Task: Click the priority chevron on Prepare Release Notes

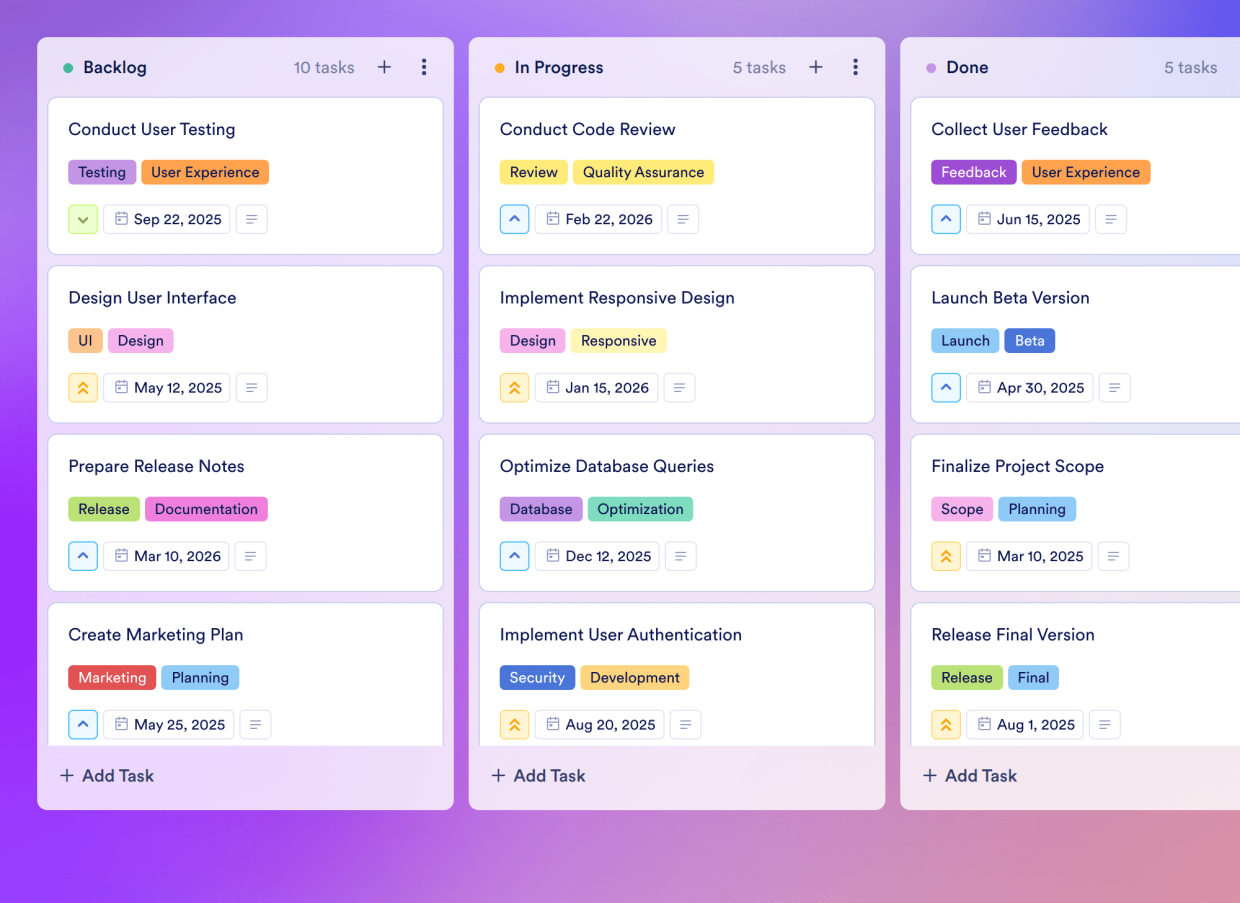Action: click(83, 556)
